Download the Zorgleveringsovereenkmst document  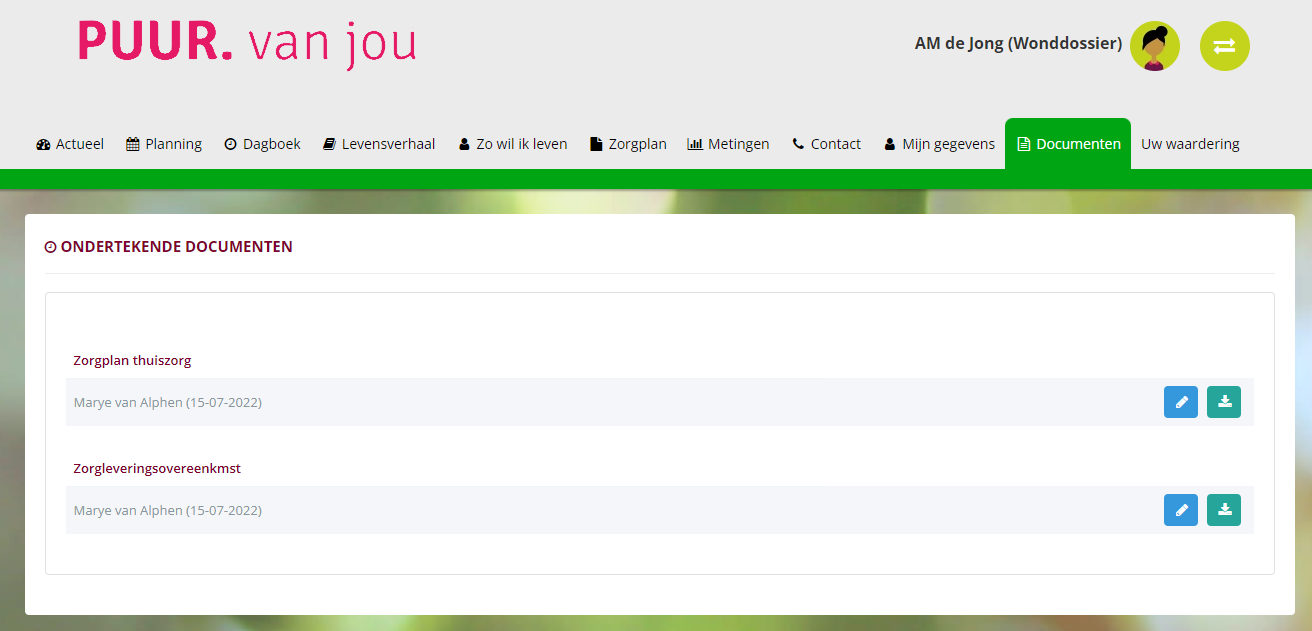[x=1223, y=510]
